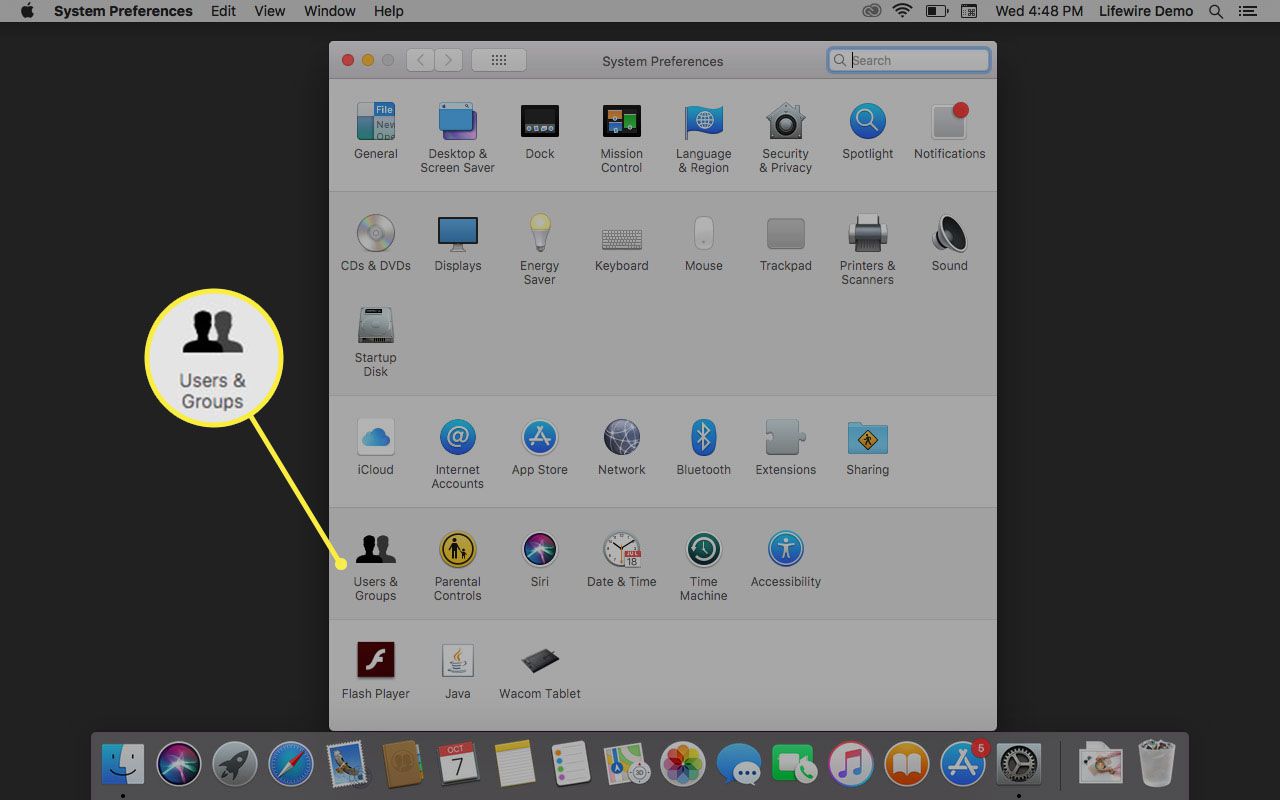
Task: Click the Show All grid button
Action: 499,60
